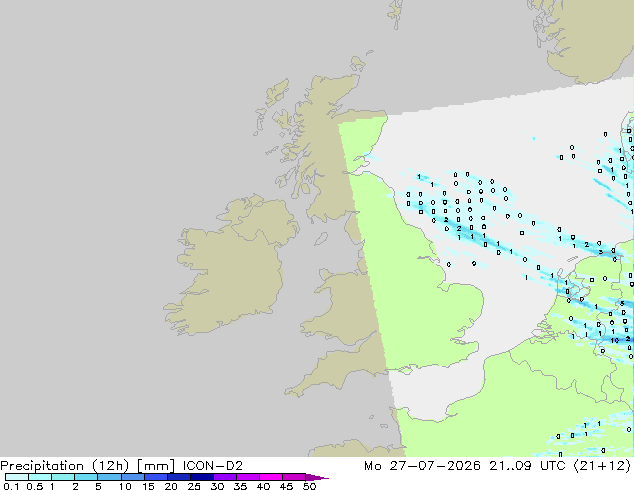Image resolution: width=634 pixels, height=490 pixels.
Task: Click the 30–35 mm legend color box
Action: pos(225,477)
